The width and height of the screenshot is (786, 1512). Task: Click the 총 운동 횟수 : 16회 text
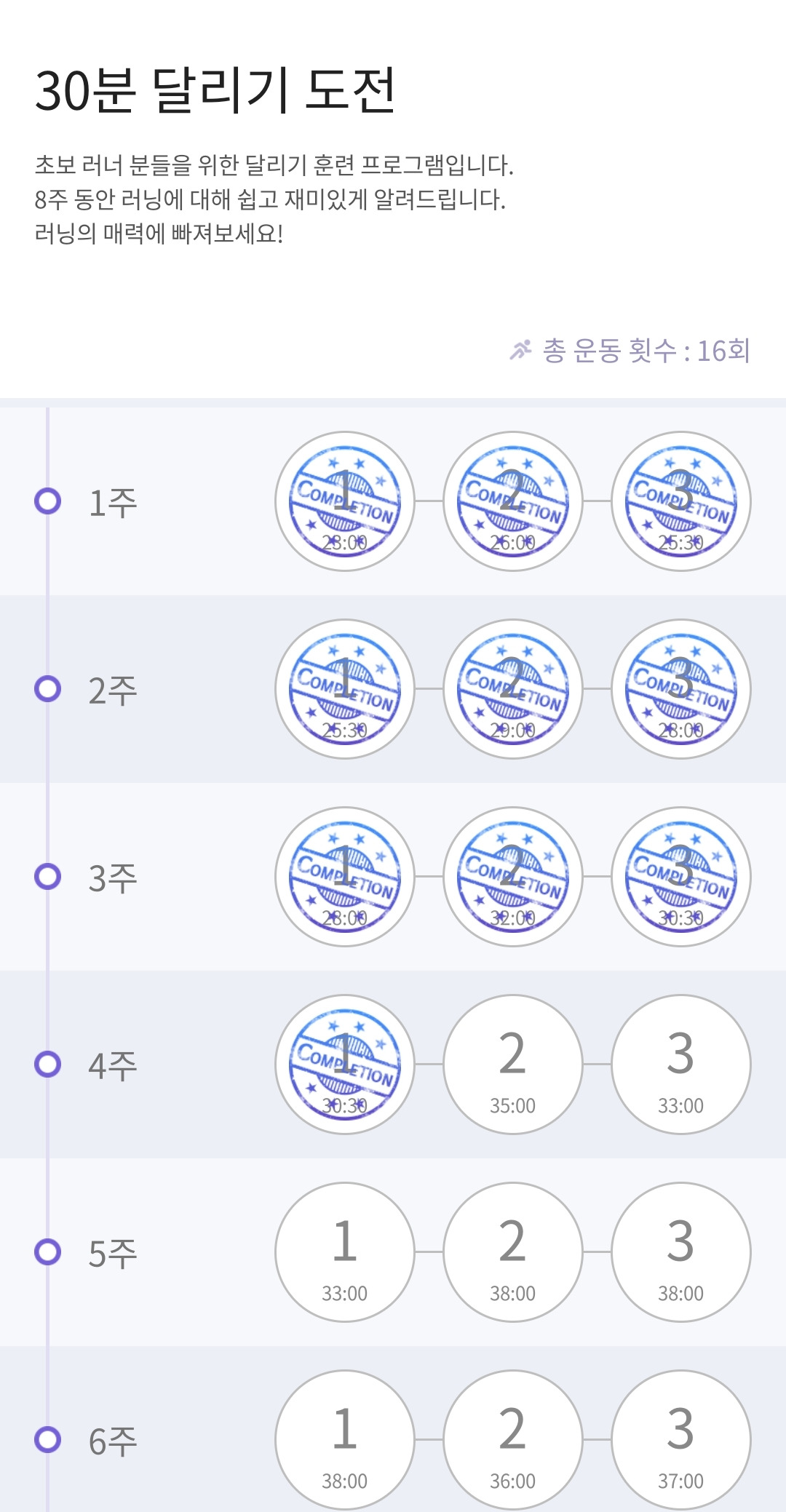[x=646, y=351]
